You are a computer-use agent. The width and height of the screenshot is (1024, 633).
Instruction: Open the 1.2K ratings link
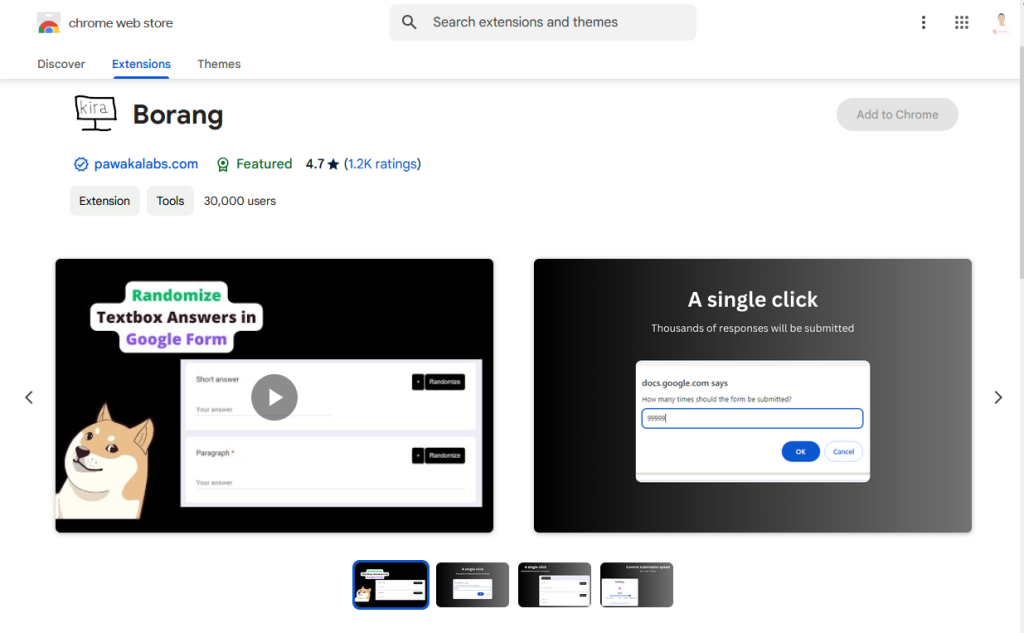(x=382, y=164)
